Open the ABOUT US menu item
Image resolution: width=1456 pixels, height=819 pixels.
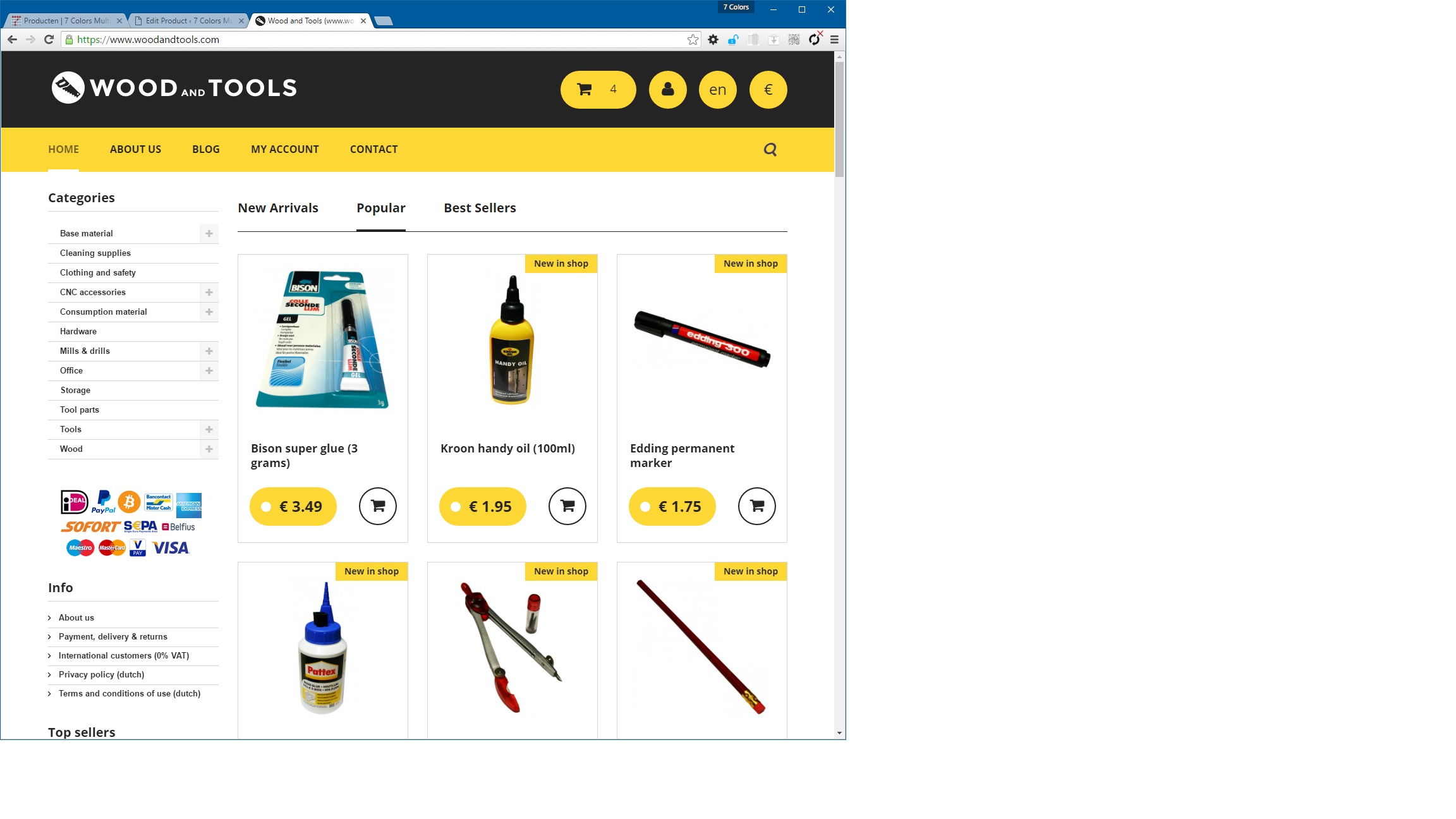[x=135, y=150]
